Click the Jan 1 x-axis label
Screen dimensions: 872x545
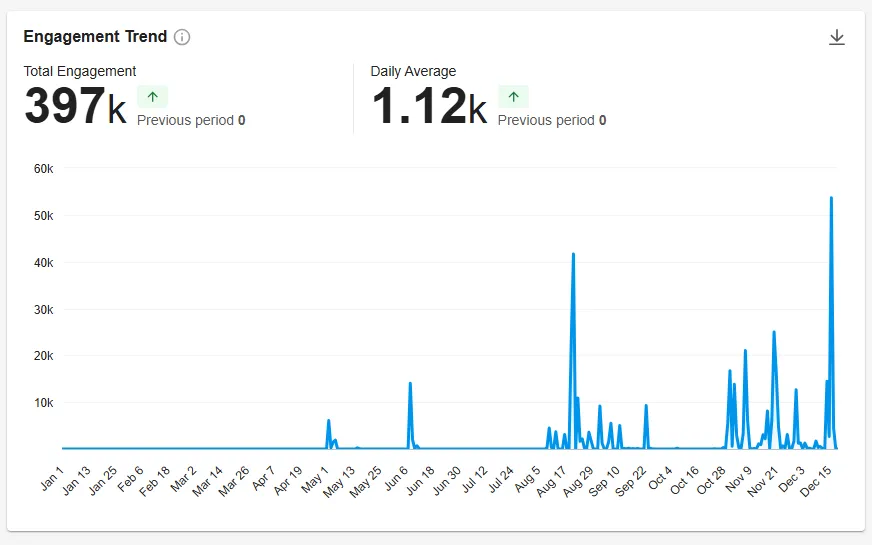(x=52, y=479)
